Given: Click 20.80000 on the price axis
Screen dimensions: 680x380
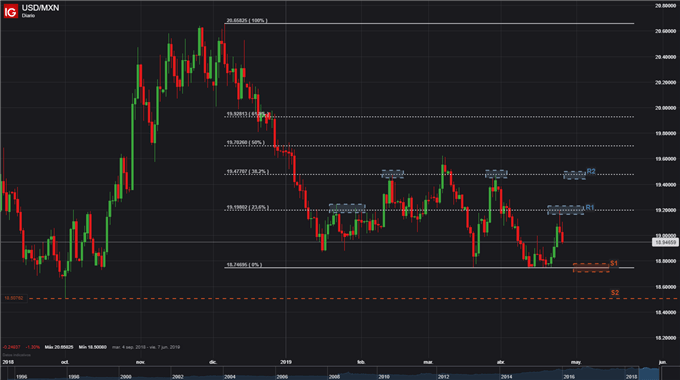Looking at the screenshot, I should pyautogui.click(x=666, y=6).
